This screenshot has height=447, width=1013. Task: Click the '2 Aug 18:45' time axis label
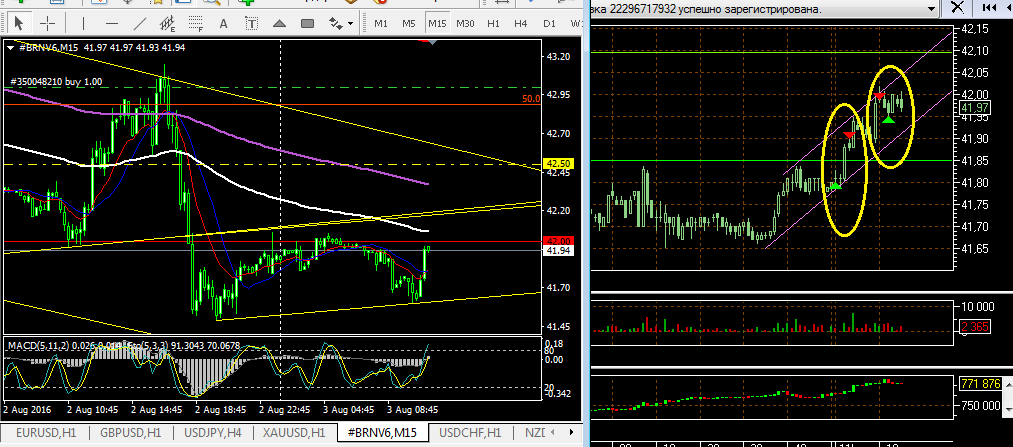[x=220, y=410]
